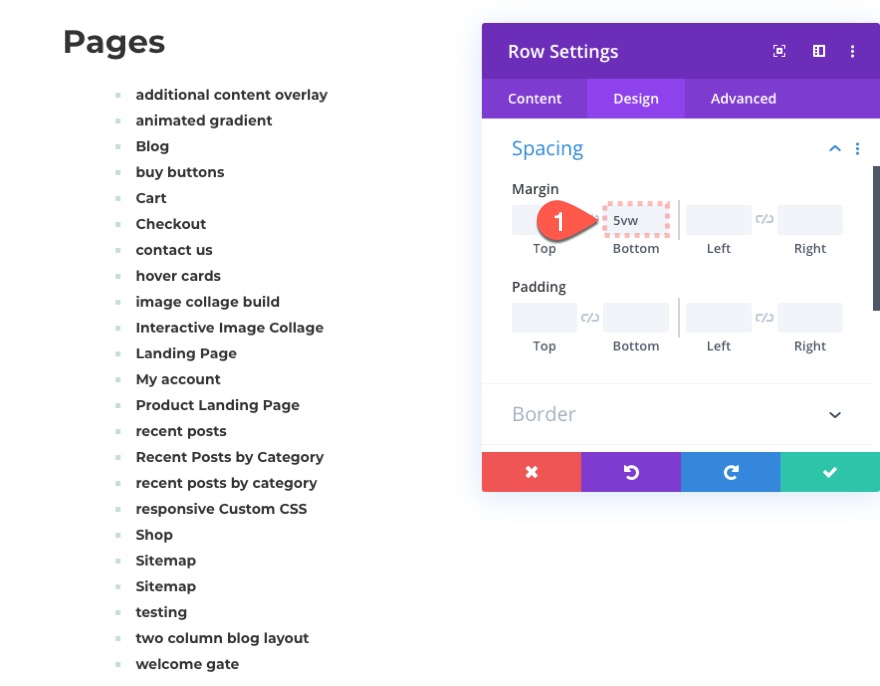Image resolution: width=880 pixels, height=686 pixels.
Task: Discard changes with the red X button
Action: tap(531, 471)
